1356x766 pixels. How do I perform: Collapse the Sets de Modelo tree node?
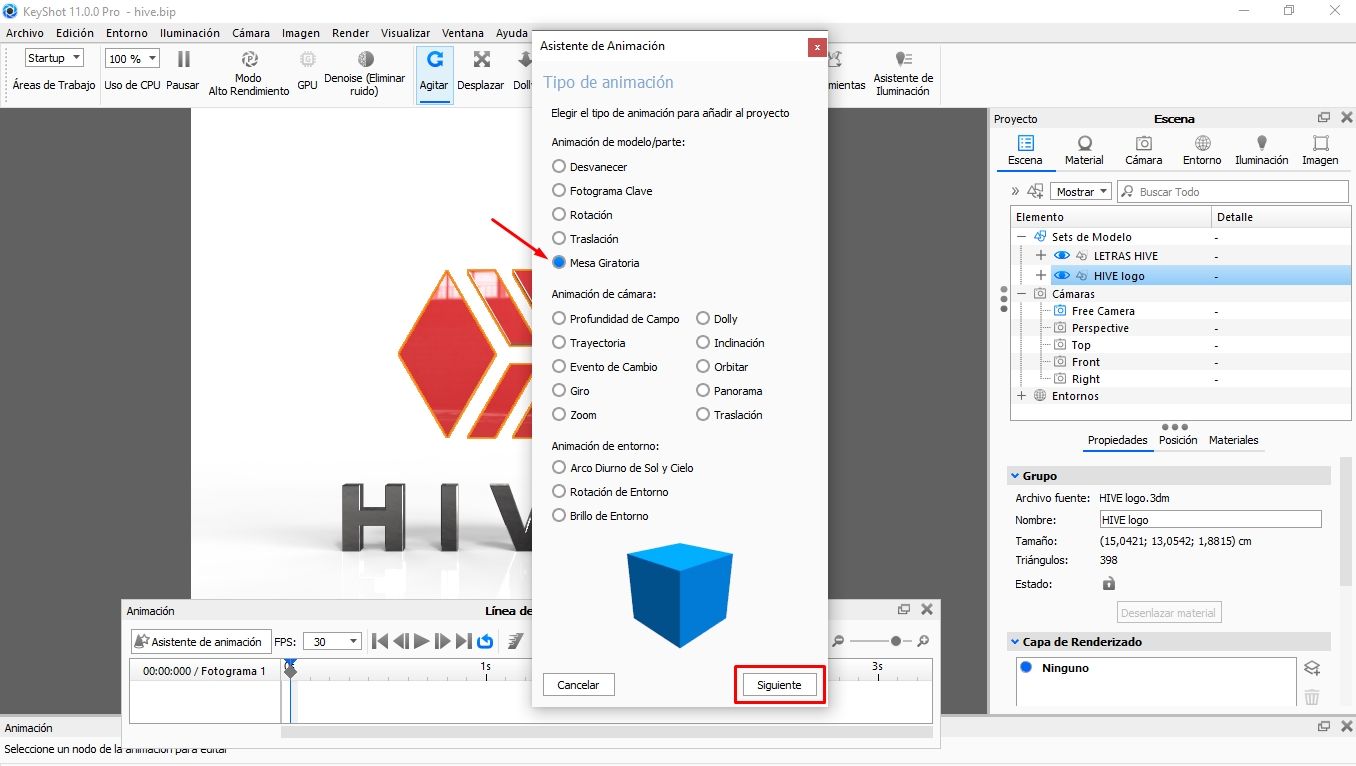(x=1022, y=237)
